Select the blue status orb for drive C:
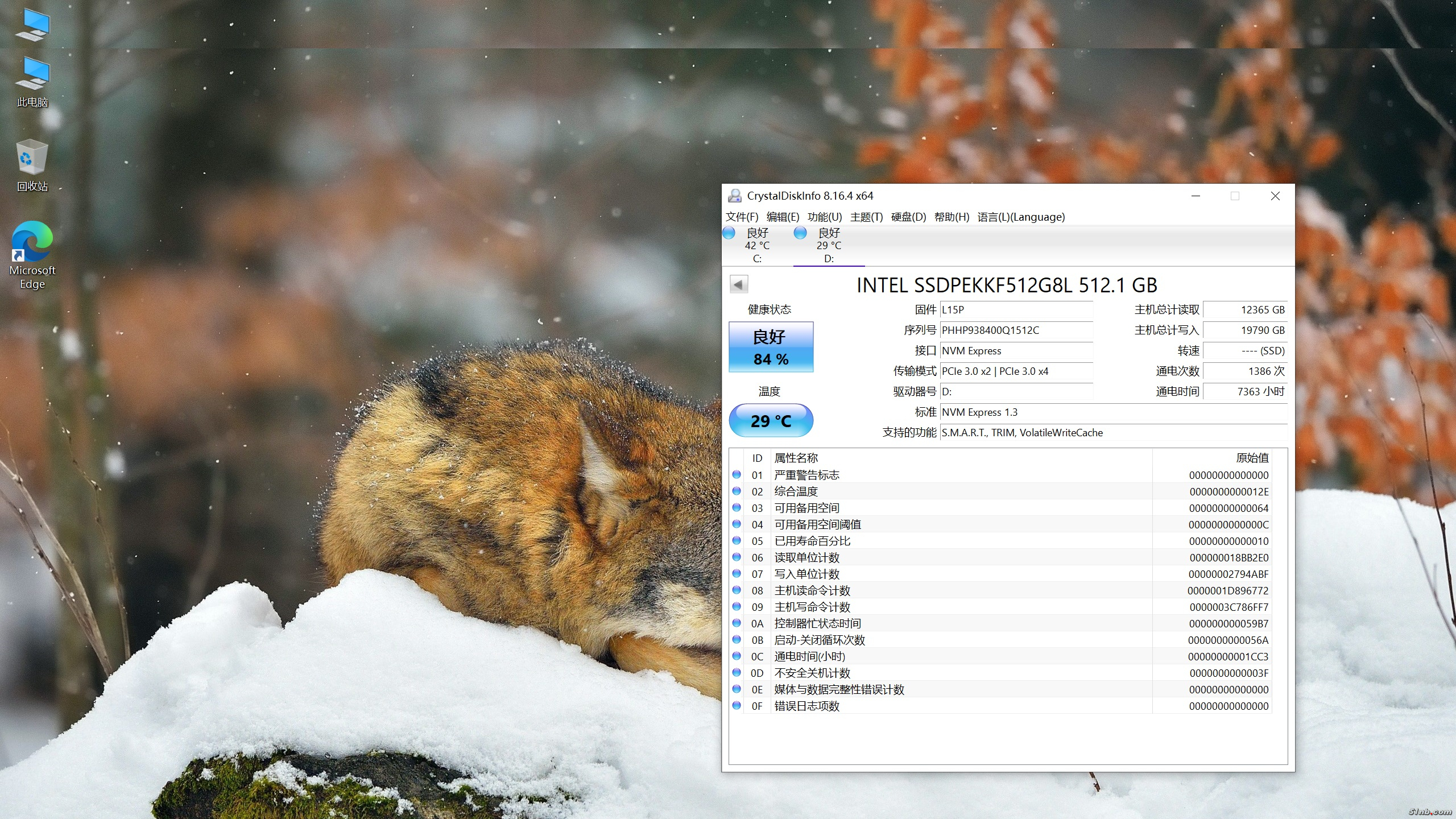This screenshot has height=819, width=1456. click(x=729, y=233)
